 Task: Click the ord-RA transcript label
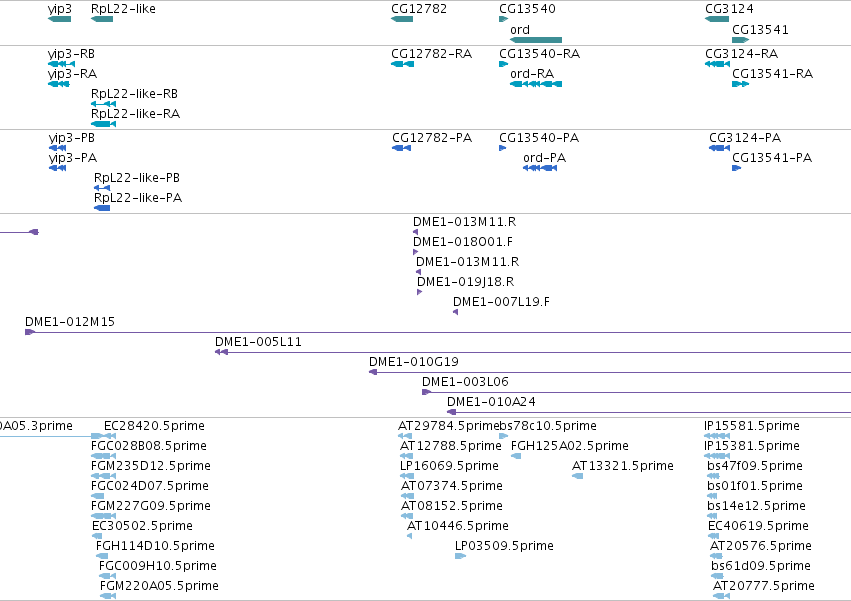coord(532,74)
